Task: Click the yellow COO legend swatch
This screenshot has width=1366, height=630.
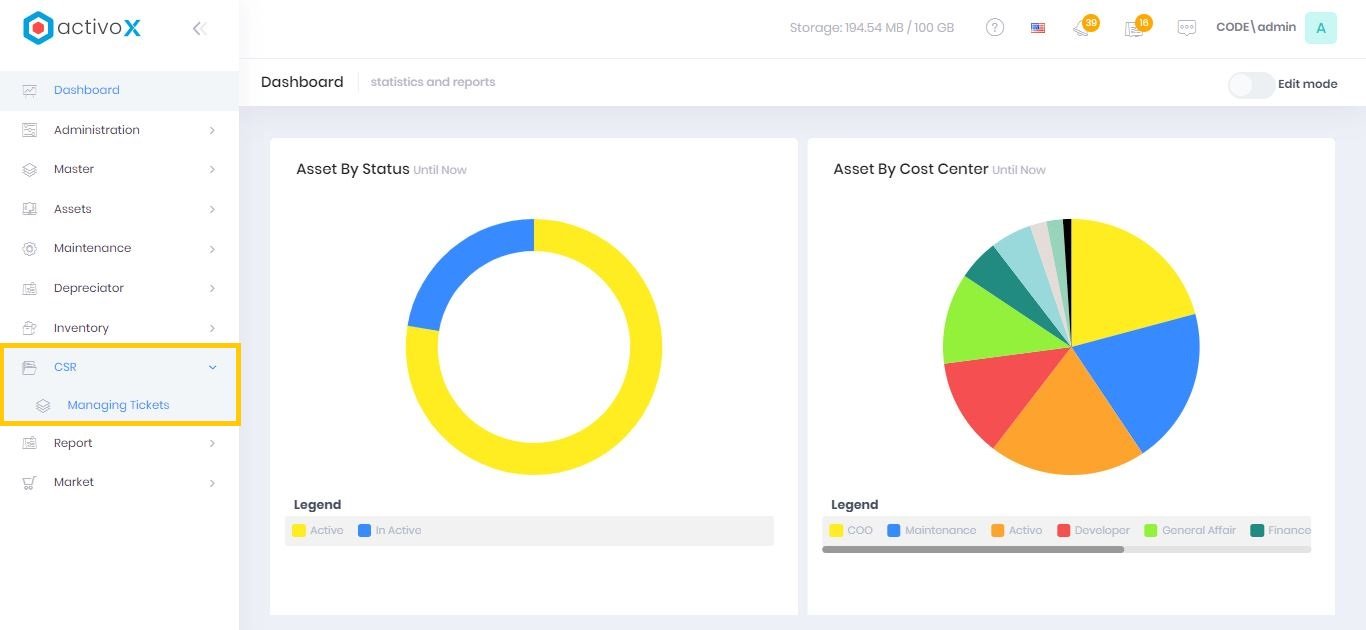Action: 836,530
